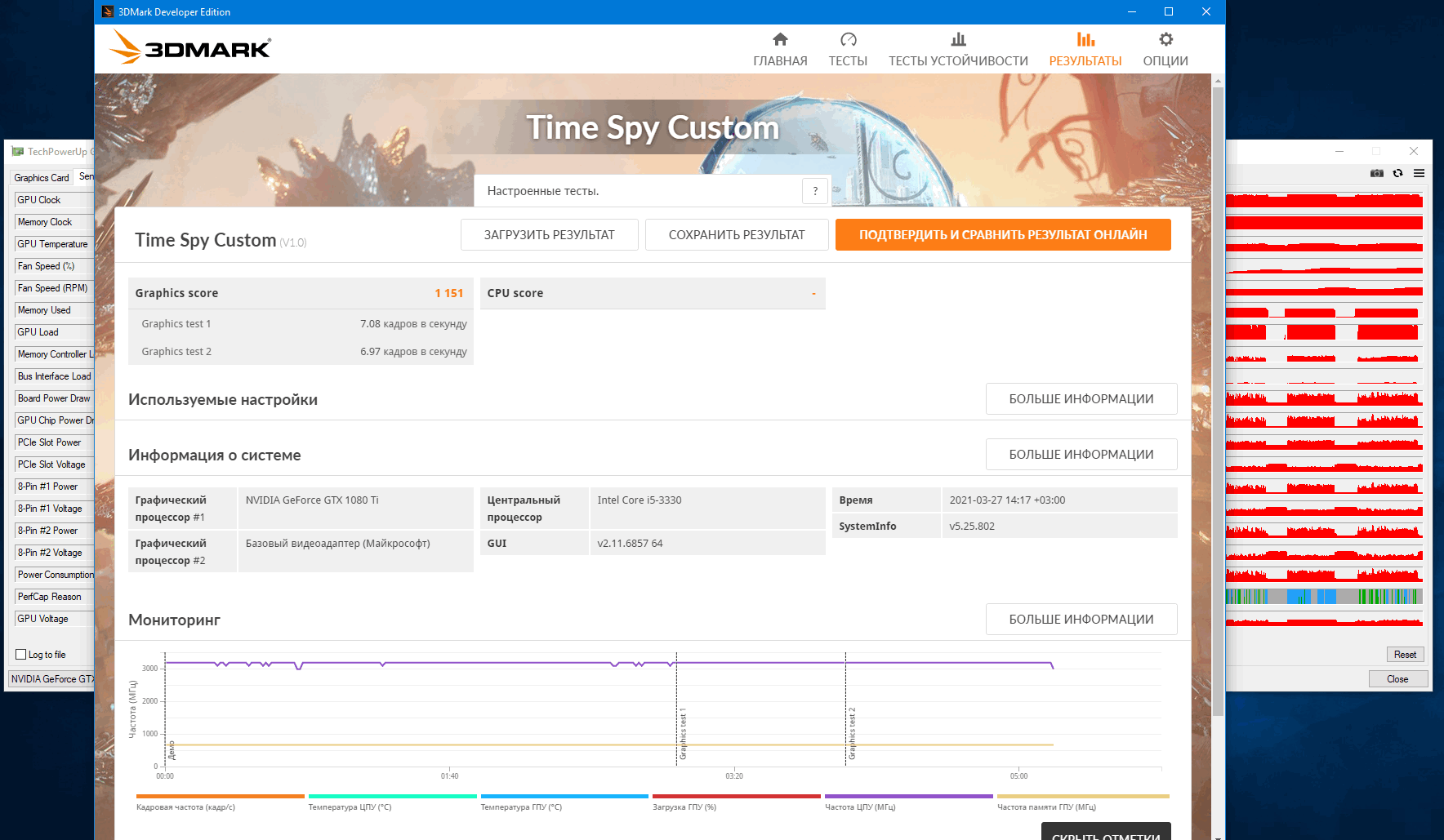Click the 3DMark title bar app icon

click(108, 11)
